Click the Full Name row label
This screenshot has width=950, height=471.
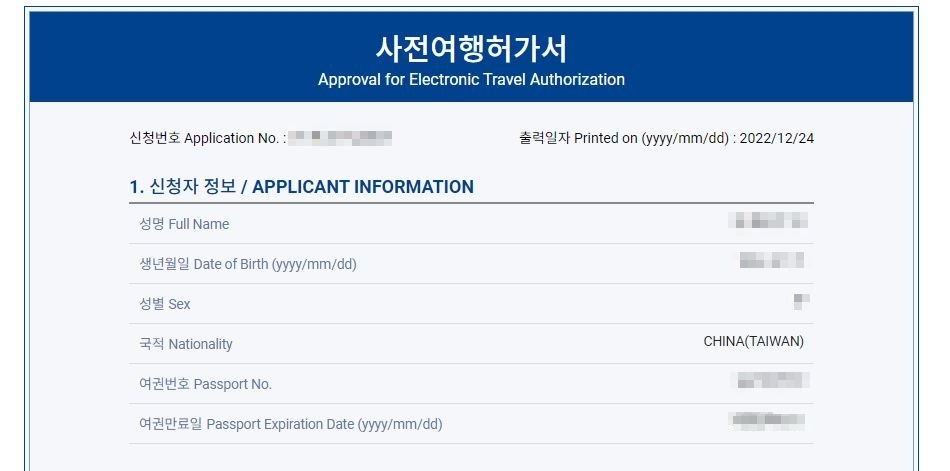coord(184,224)
